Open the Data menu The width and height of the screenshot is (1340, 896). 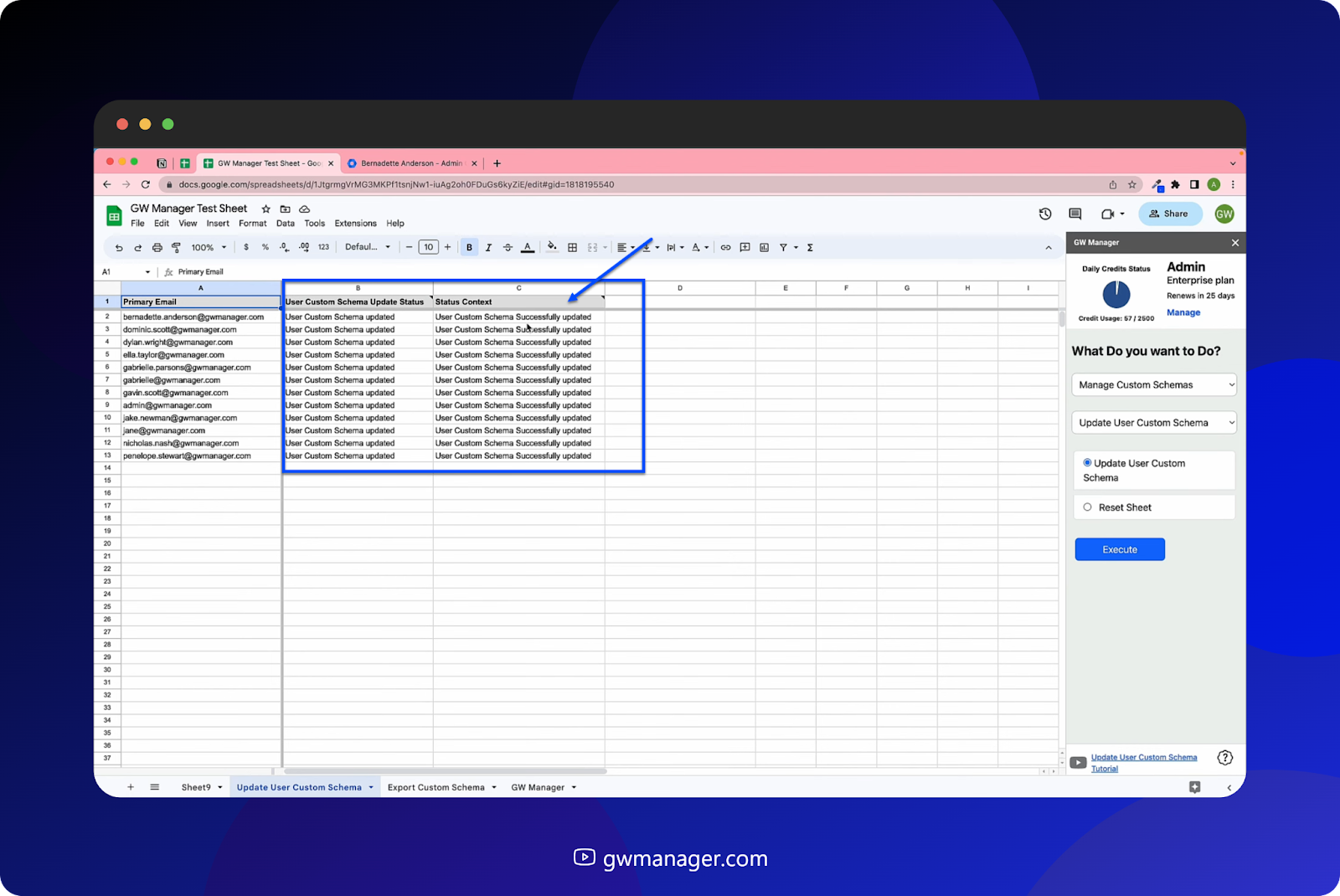286,224
